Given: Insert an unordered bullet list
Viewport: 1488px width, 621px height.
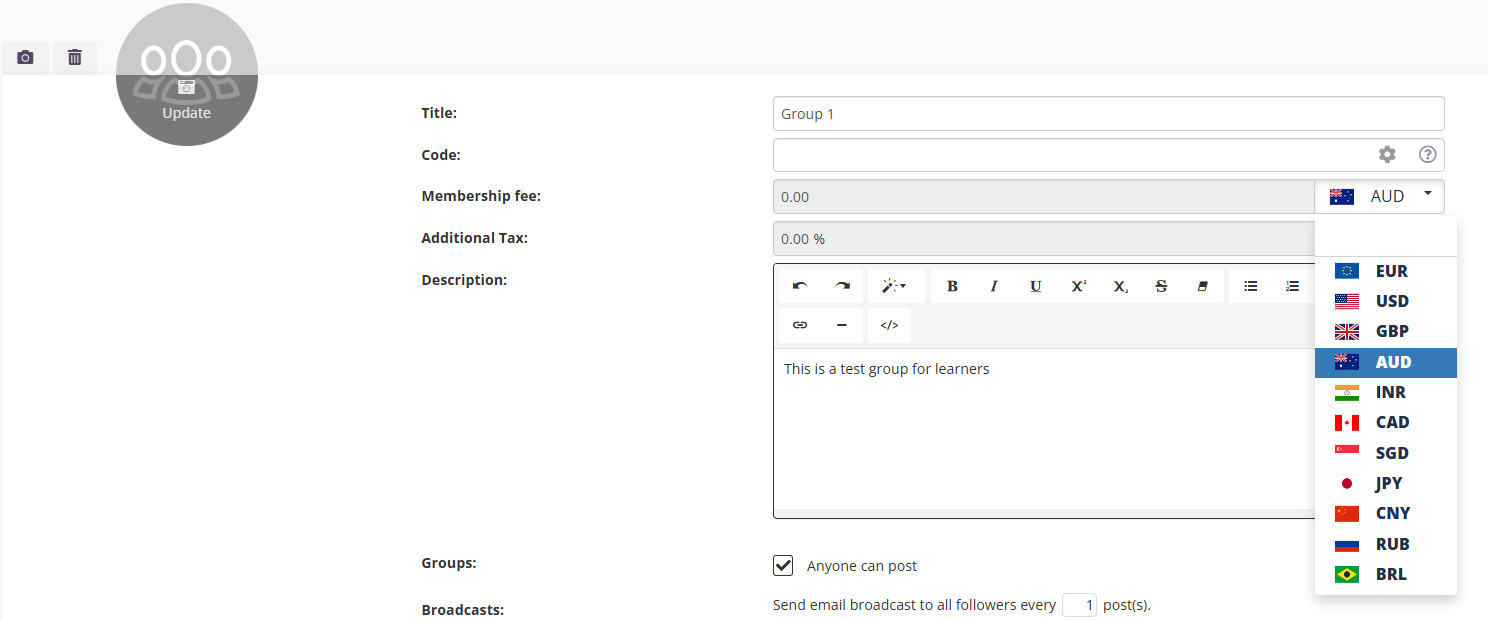Looking at the screenshot, I should [1250, 286].
